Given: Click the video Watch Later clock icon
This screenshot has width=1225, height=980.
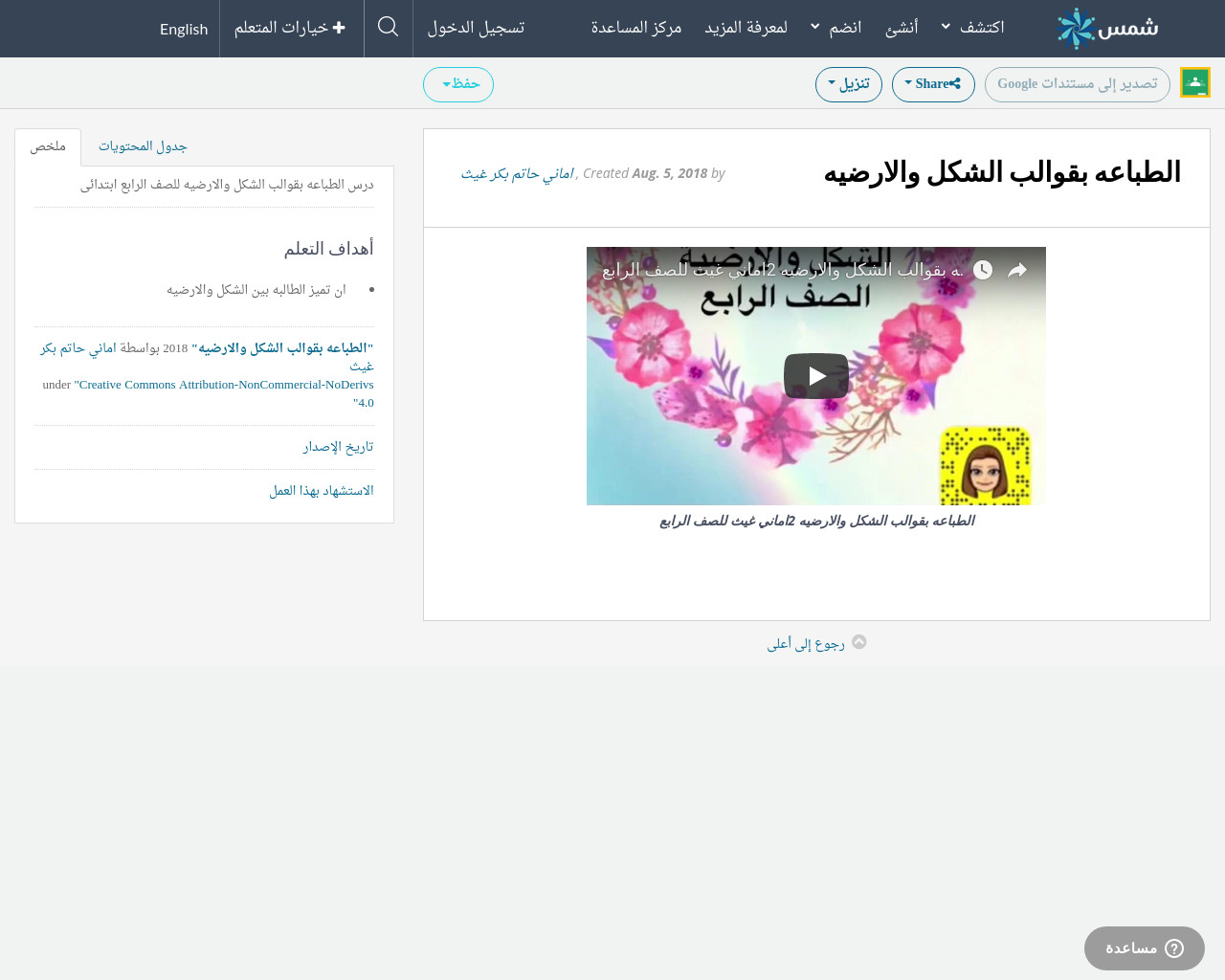Looking at the screenshot, I should click(983, 270).
